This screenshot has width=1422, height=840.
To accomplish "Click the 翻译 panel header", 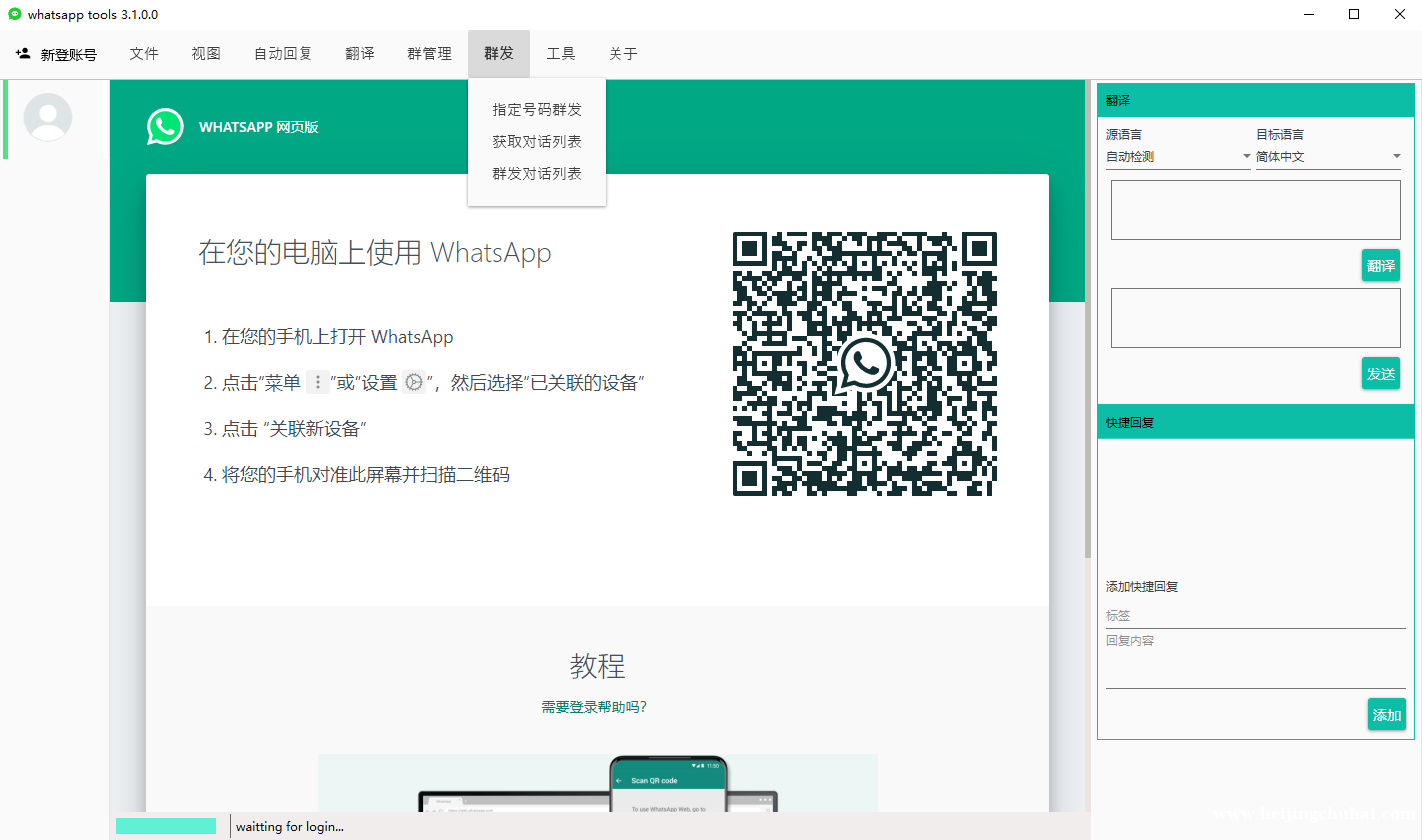I will coord(1255,101).
